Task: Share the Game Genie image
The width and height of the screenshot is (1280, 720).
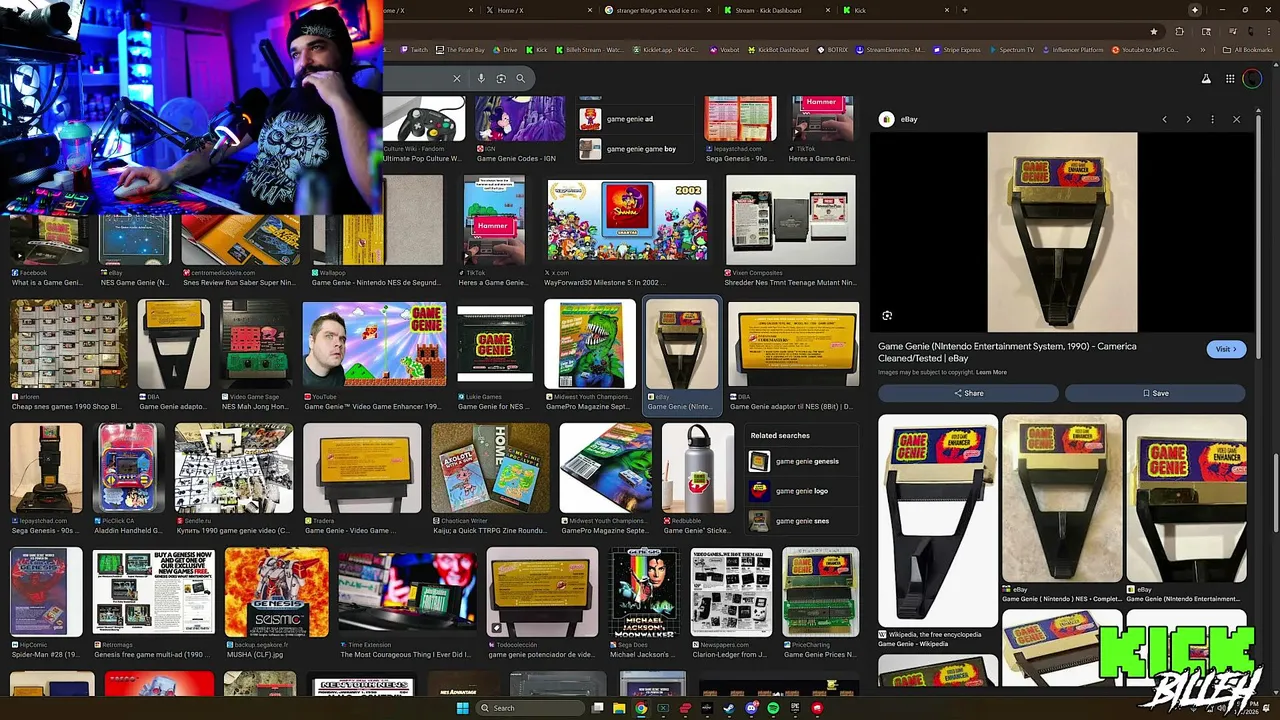Action: 968,393
